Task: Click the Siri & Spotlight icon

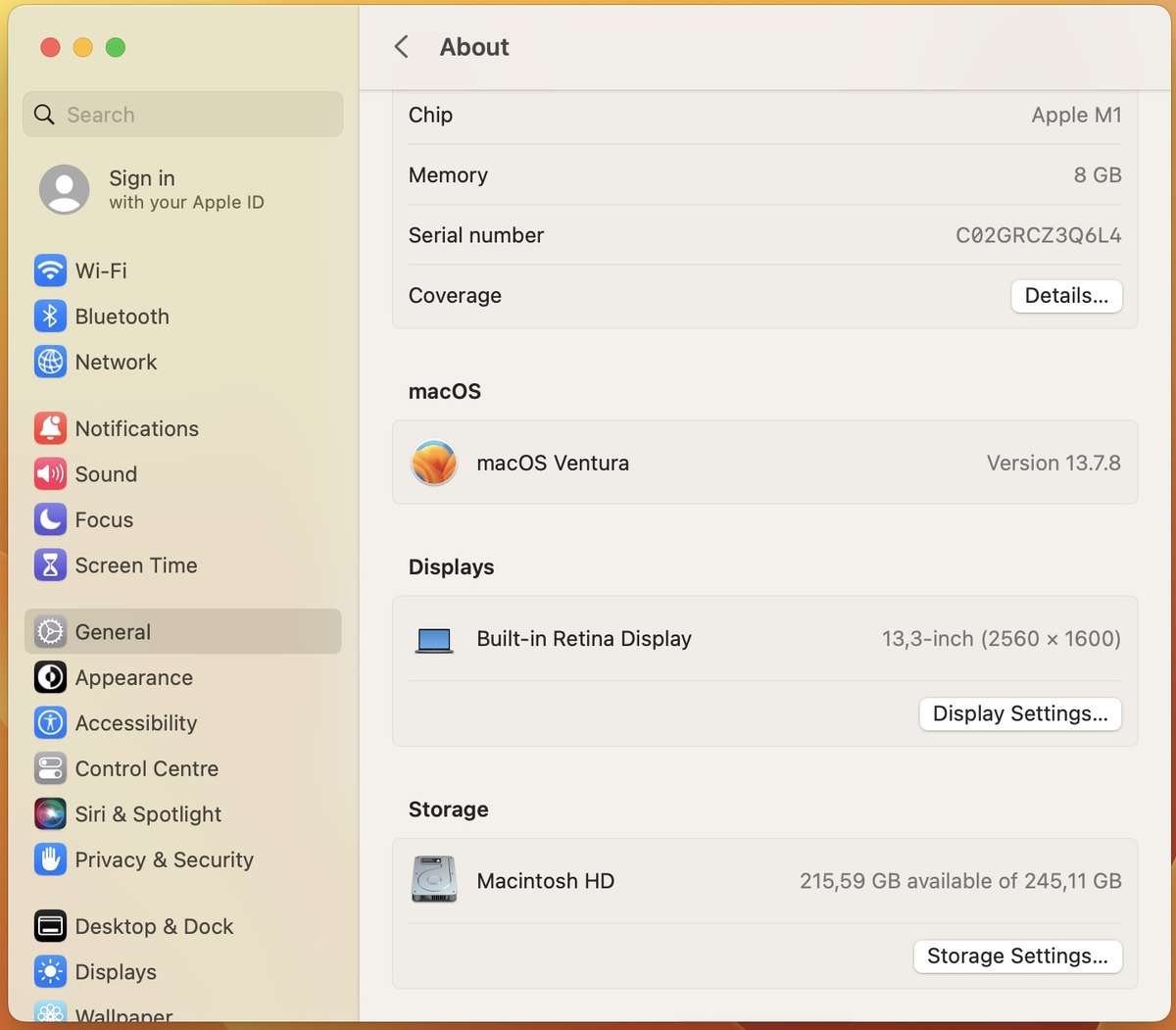Action: point(50,814)
